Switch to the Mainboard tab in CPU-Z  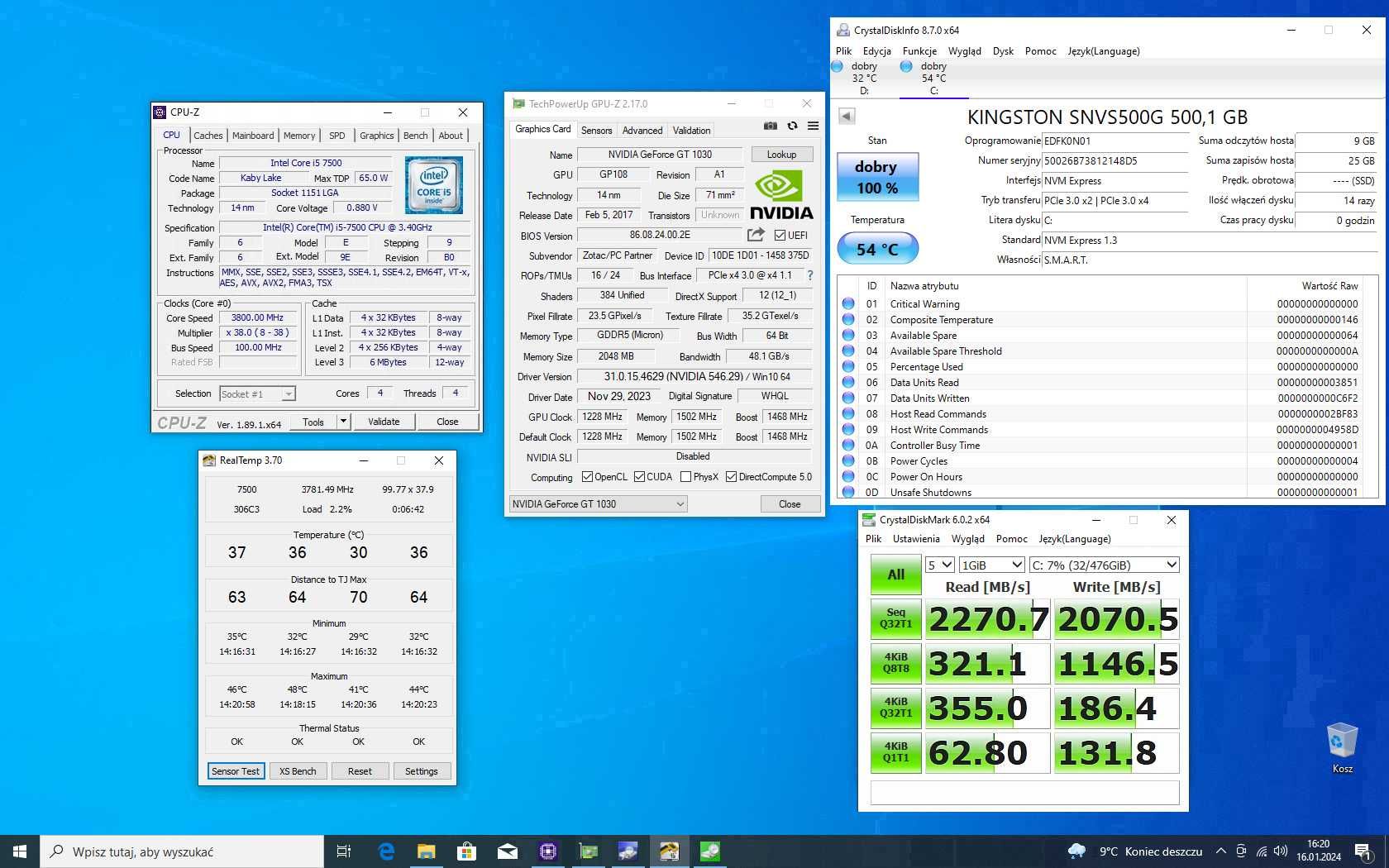pyautogui.click(x=253, y=136)
